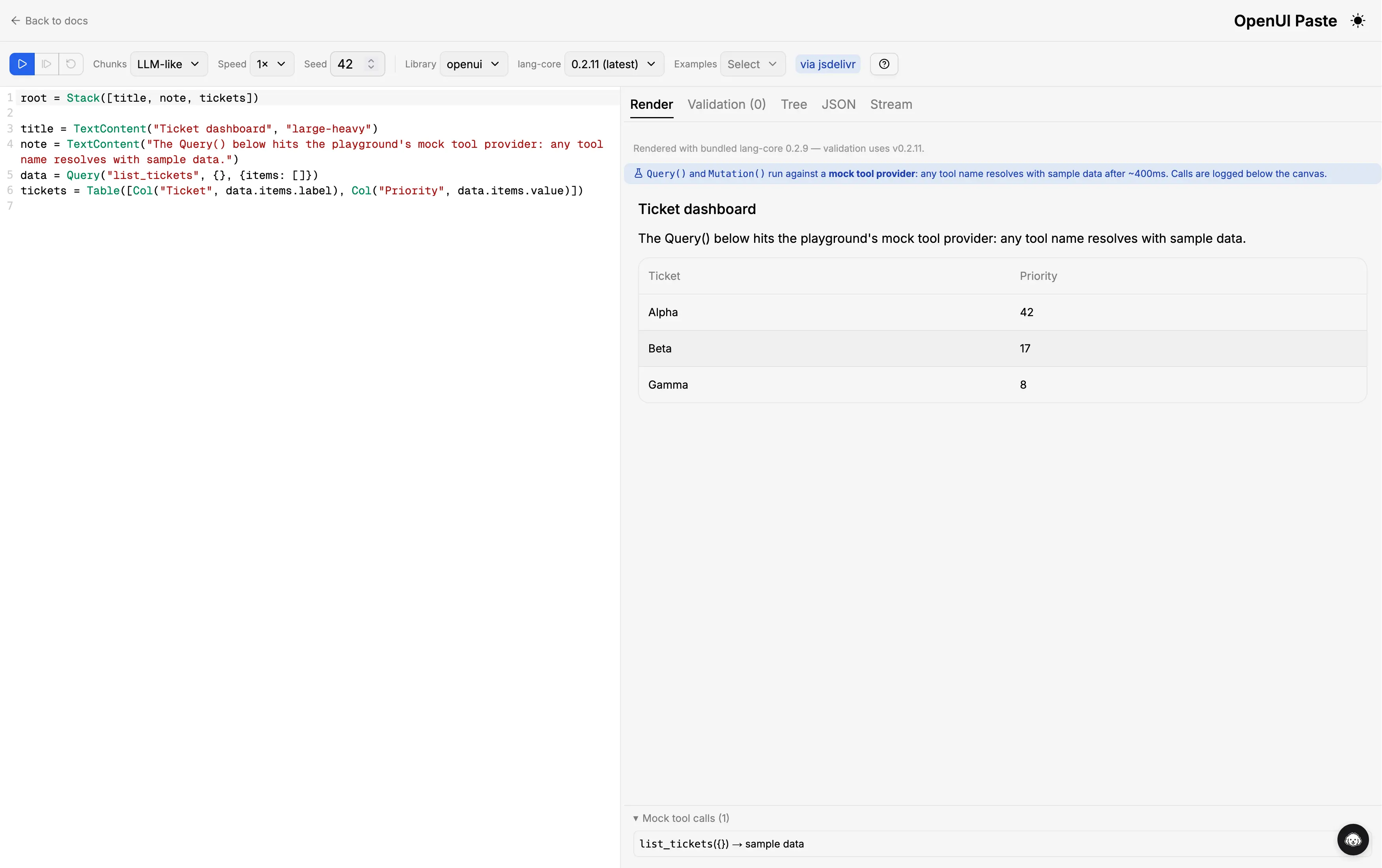This screenshot has width=1382, height=868.
Task: Click the bundled lang-core version notice
Action: tap(778, 149)
